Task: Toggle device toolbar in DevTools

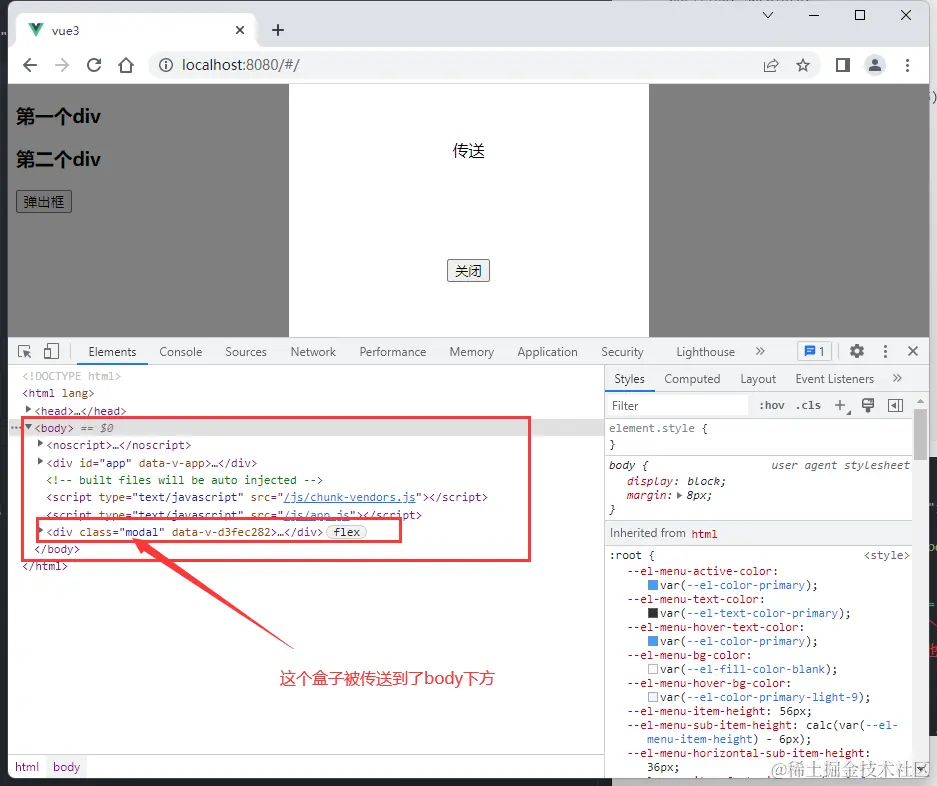Action: 51,351
